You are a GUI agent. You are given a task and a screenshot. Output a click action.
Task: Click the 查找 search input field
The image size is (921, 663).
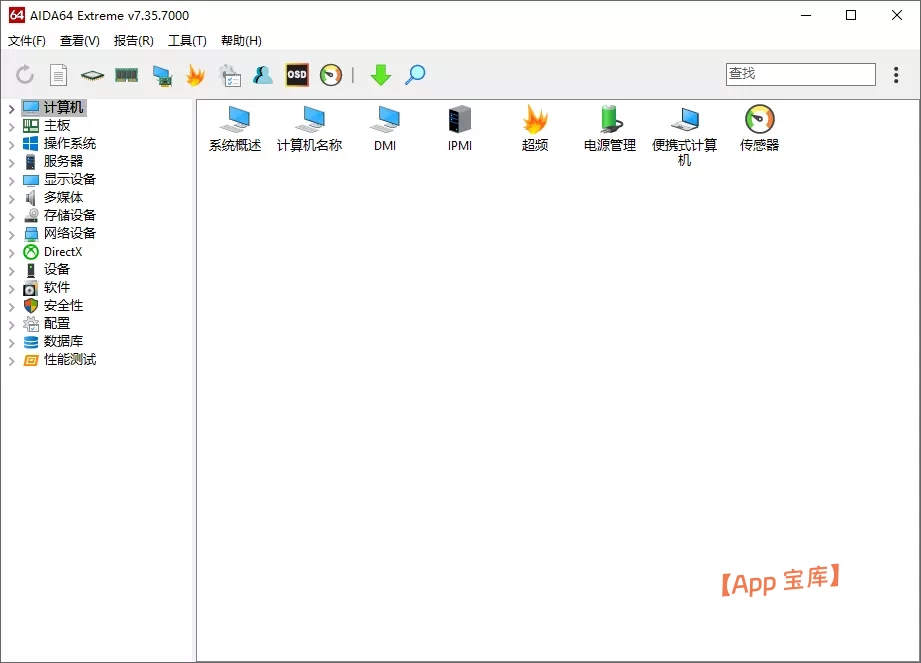(x=801, y=74)
